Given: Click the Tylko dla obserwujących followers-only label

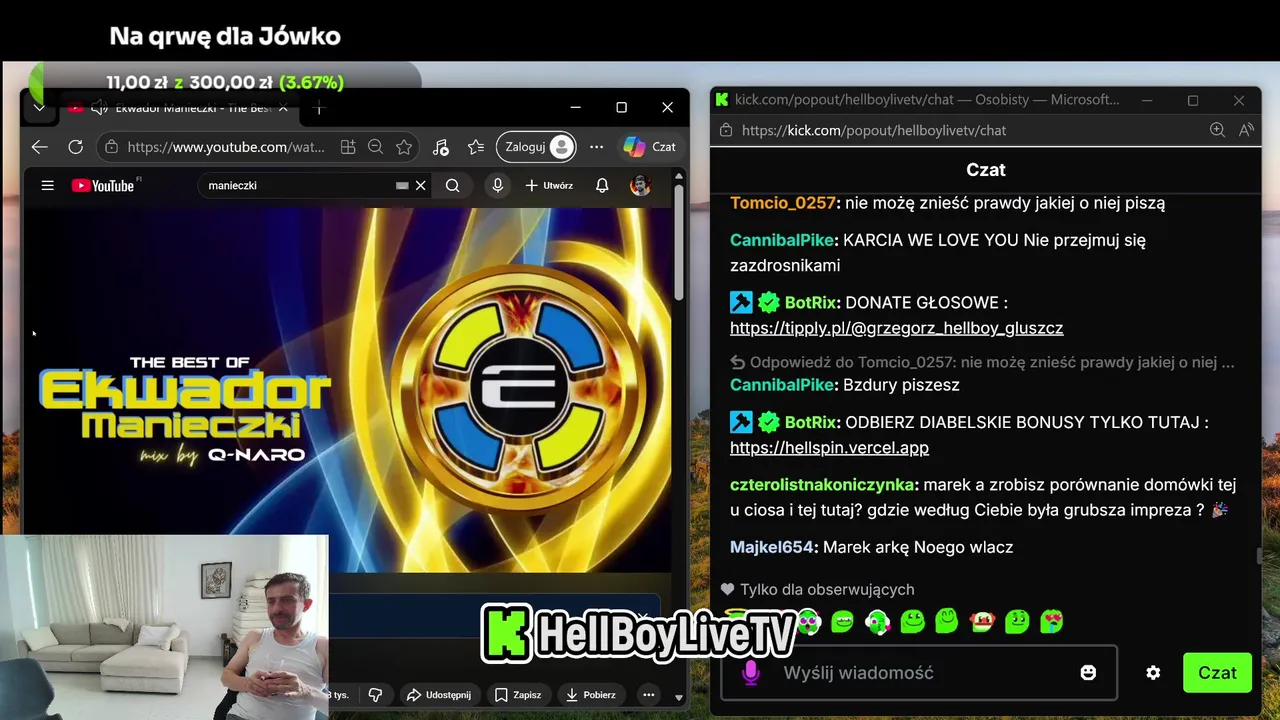Looking at the screenshot, I should (827, 590).
